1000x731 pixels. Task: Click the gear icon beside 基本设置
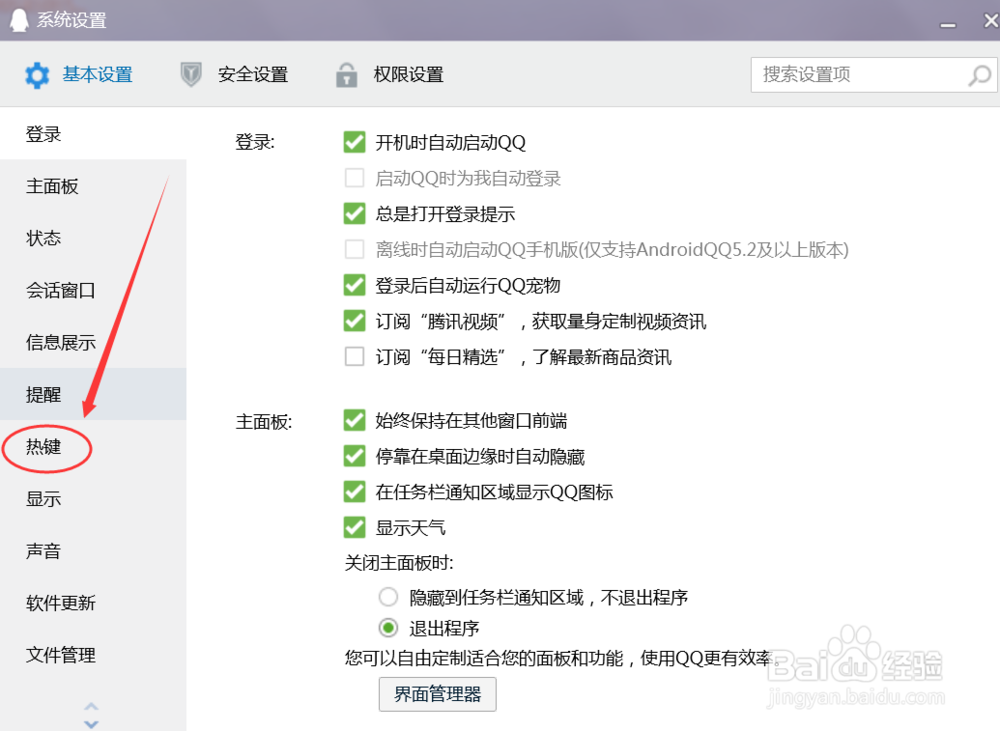(x=37, y=74)
